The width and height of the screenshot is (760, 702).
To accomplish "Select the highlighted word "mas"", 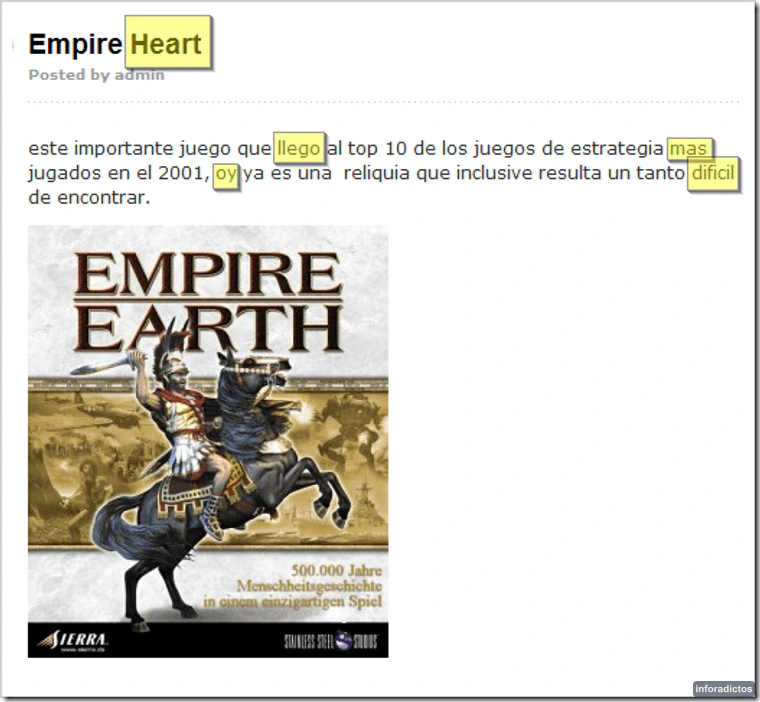I will click(x=690, y=148).
